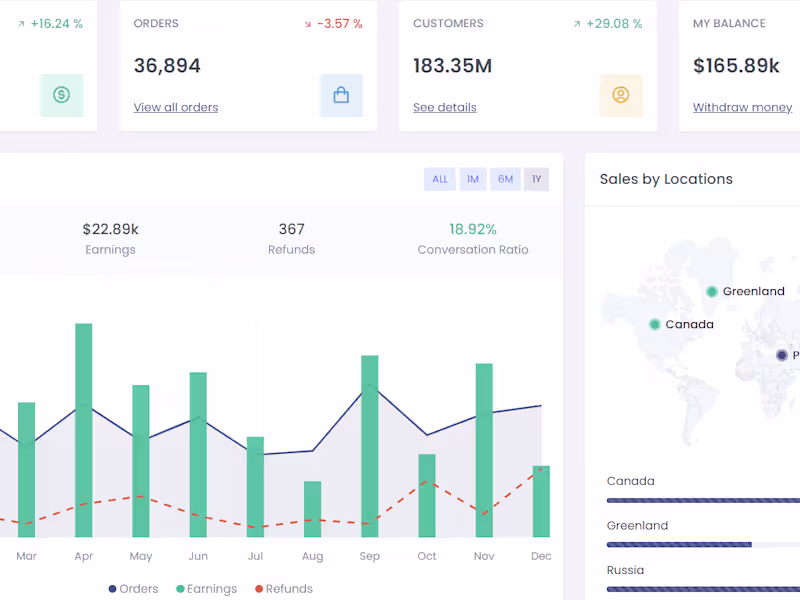Open the See details link
The image size is (800, 600).
tap(445, 108)
